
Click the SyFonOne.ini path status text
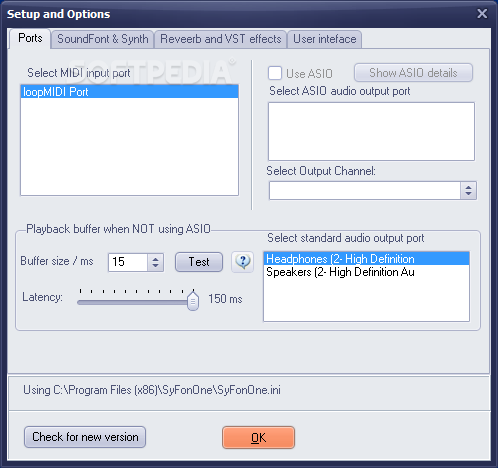(152, 390)
